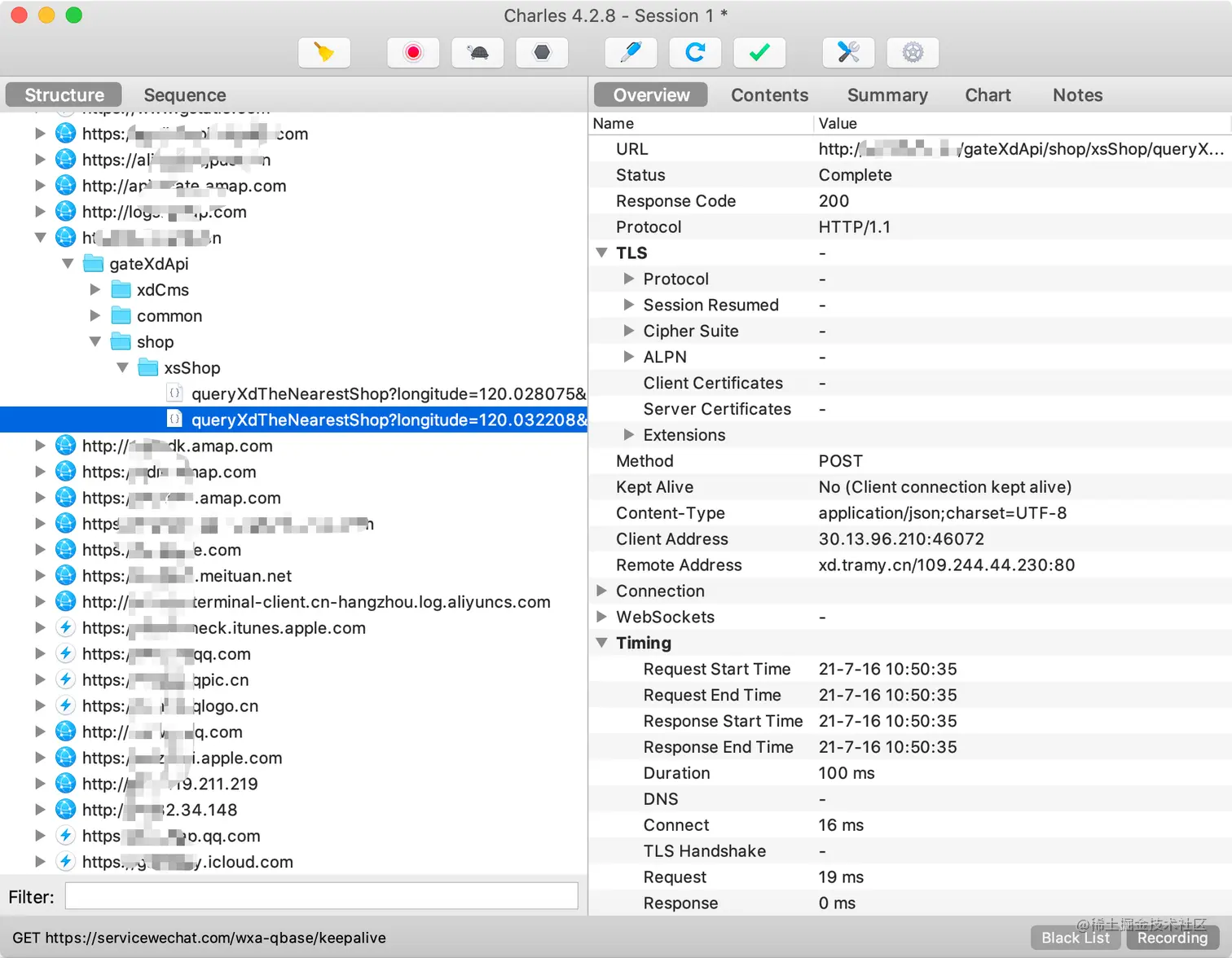
Task: Toggle the turtle Throttling button
Action: point(477,53)
